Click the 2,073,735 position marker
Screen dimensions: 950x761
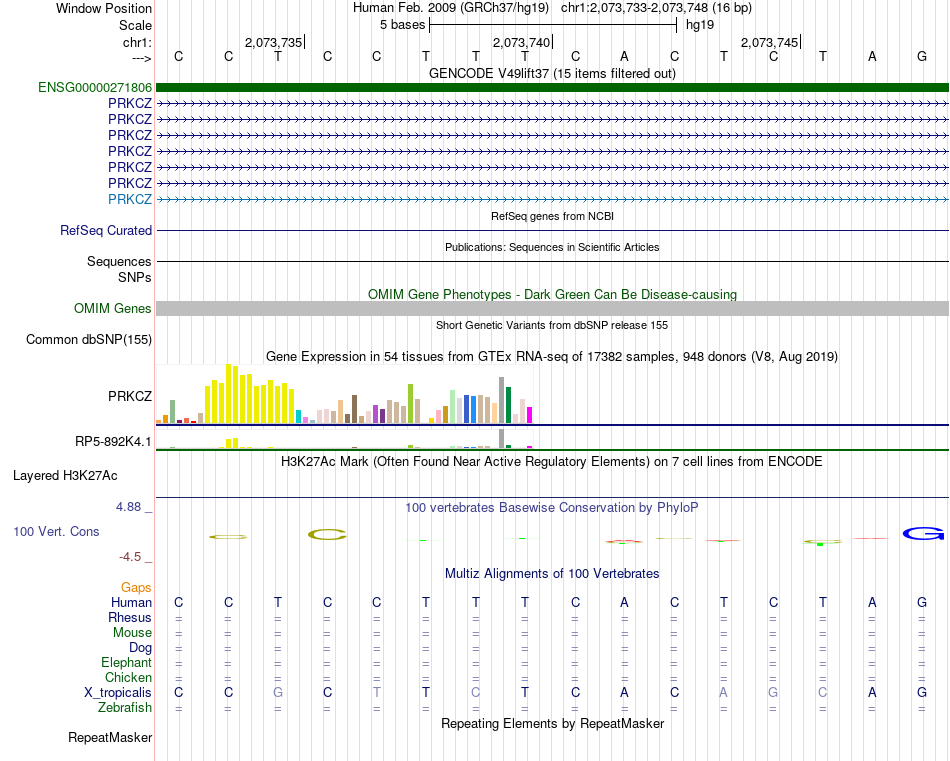[x=274, y=42]
